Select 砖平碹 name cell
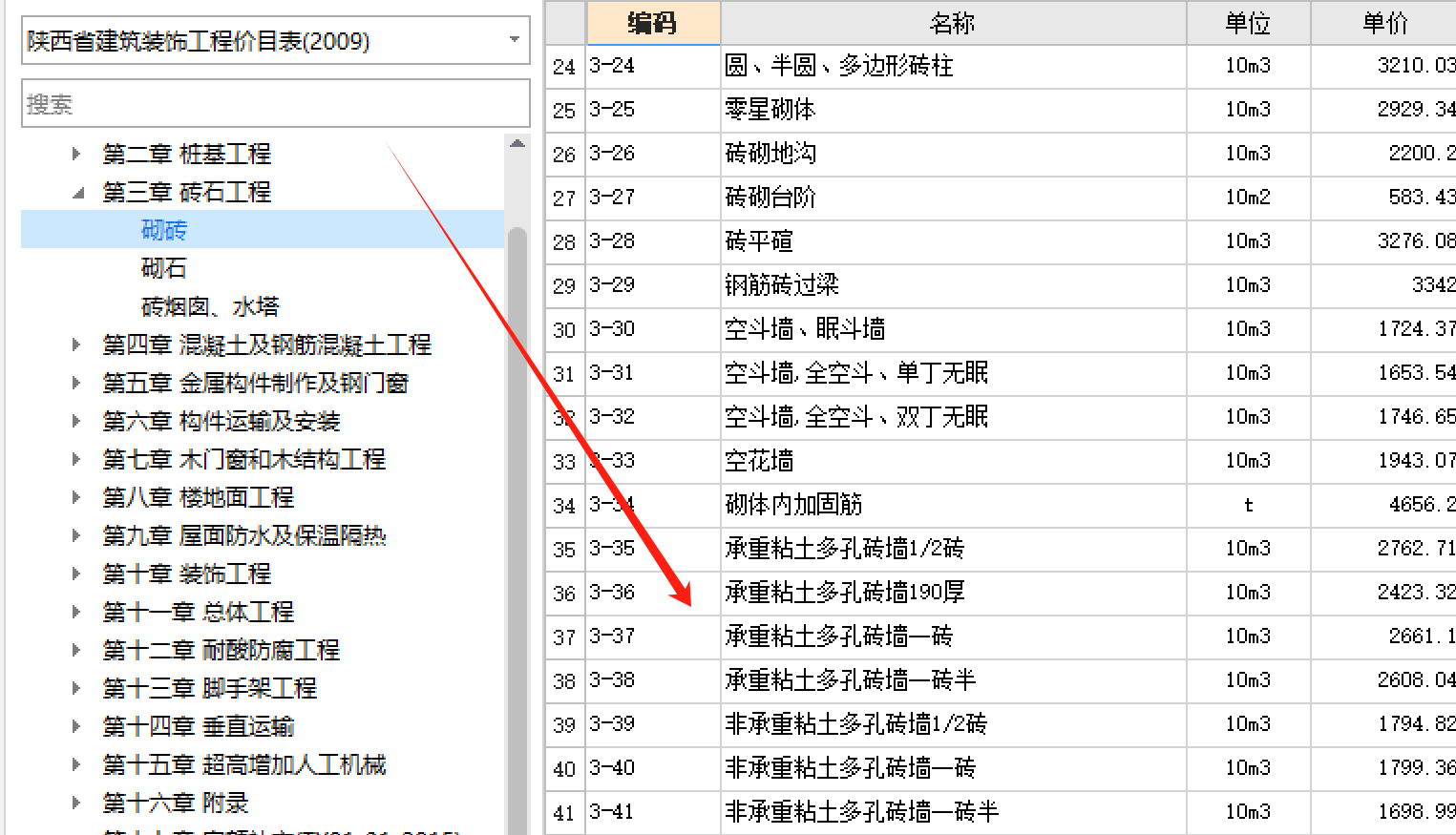1456x835 pixels. coord(953,241)
